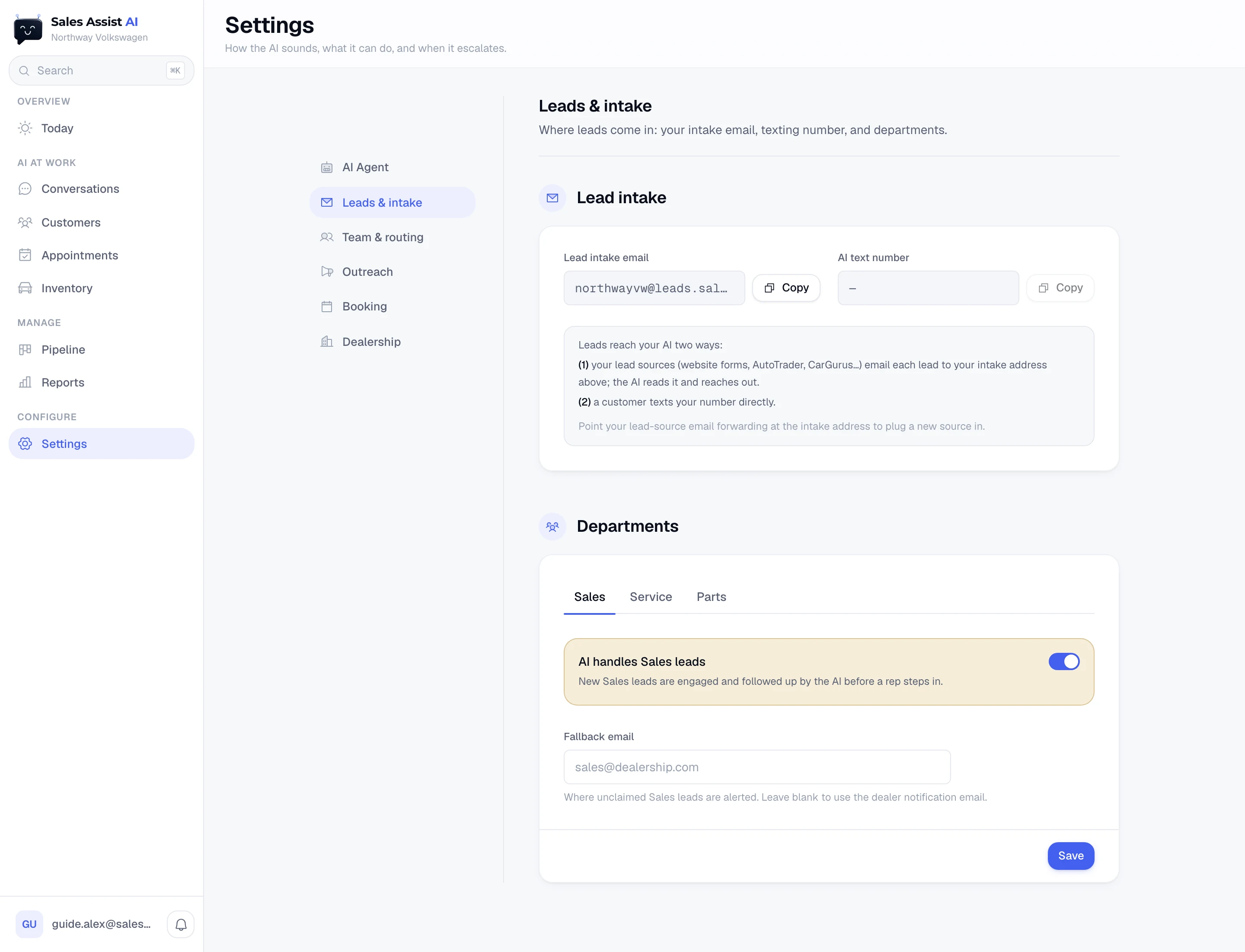Open the Pipeline page
Viewport: 1245px width, 952px height.
point(102,350)
